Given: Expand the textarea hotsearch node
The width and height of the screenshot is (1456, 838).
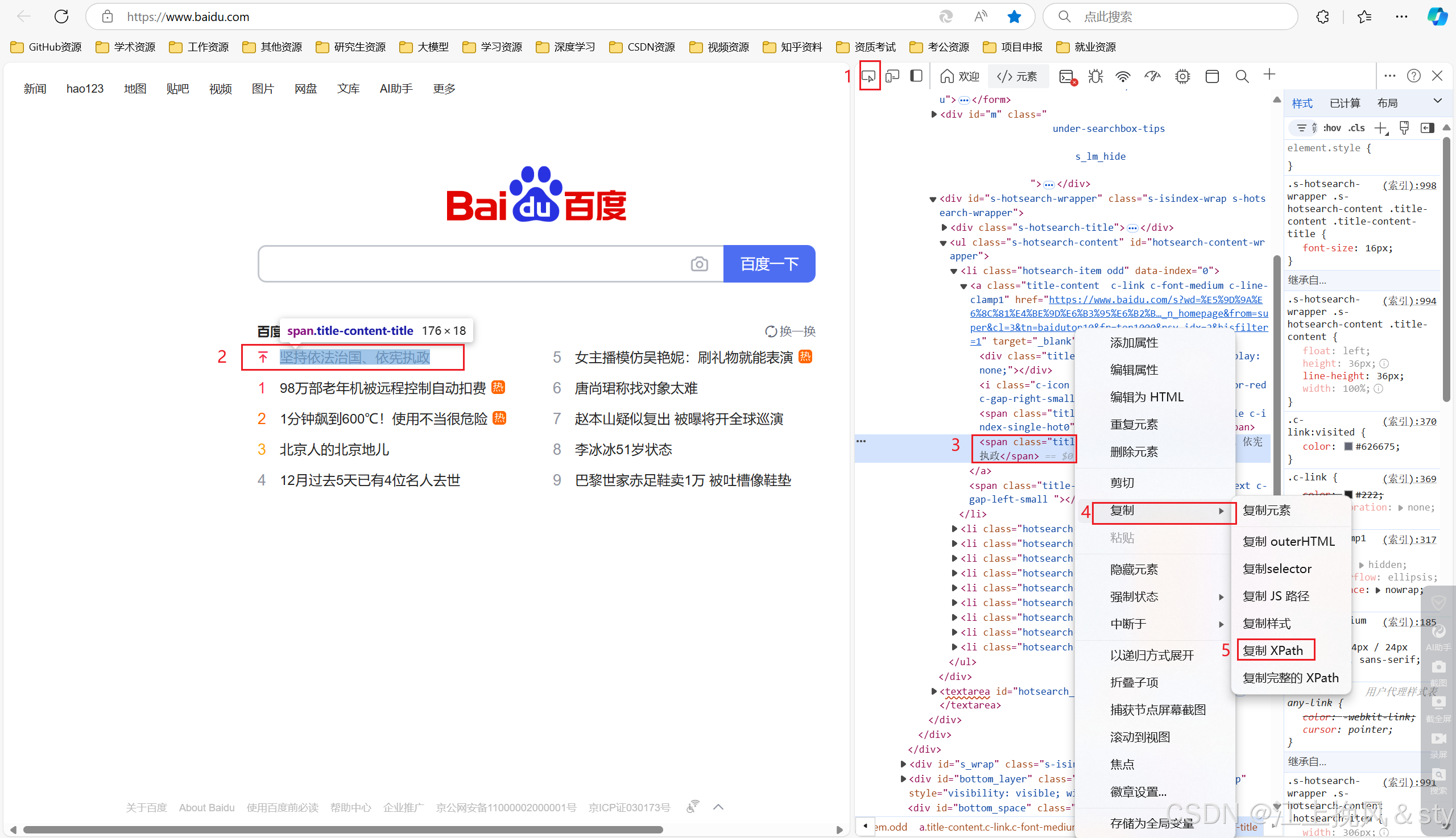Looking at the screenshot, I should [934, 691].
